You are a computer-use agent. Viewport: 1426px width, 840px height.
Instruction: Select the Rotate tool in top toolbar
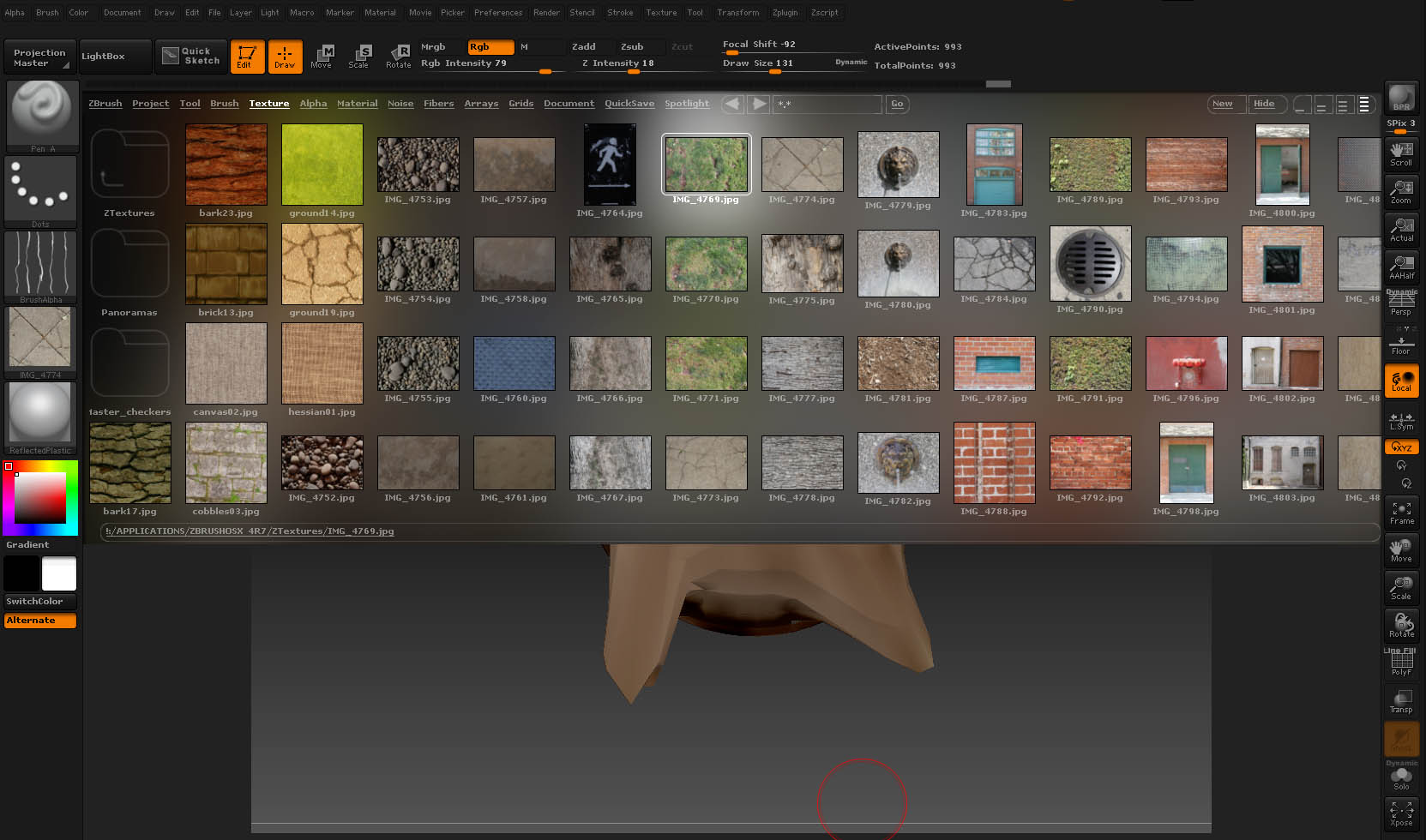coord(398,57)
